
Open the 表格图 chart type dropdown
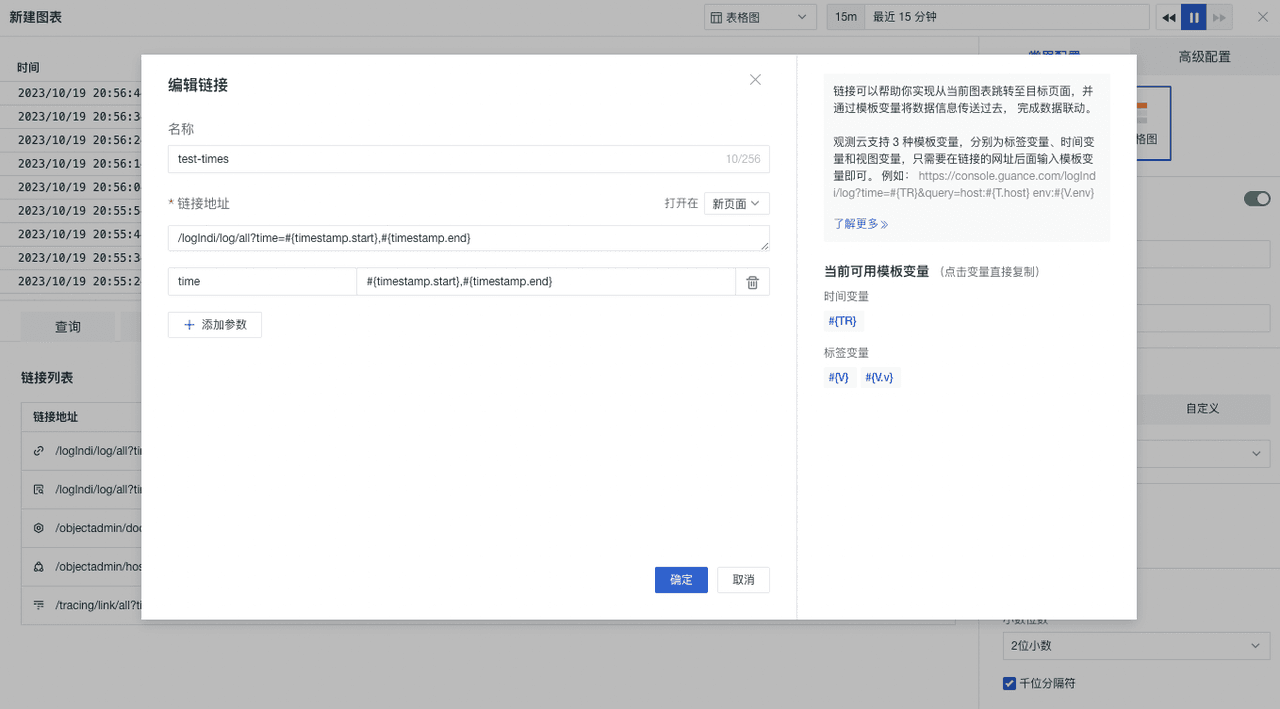760,17
